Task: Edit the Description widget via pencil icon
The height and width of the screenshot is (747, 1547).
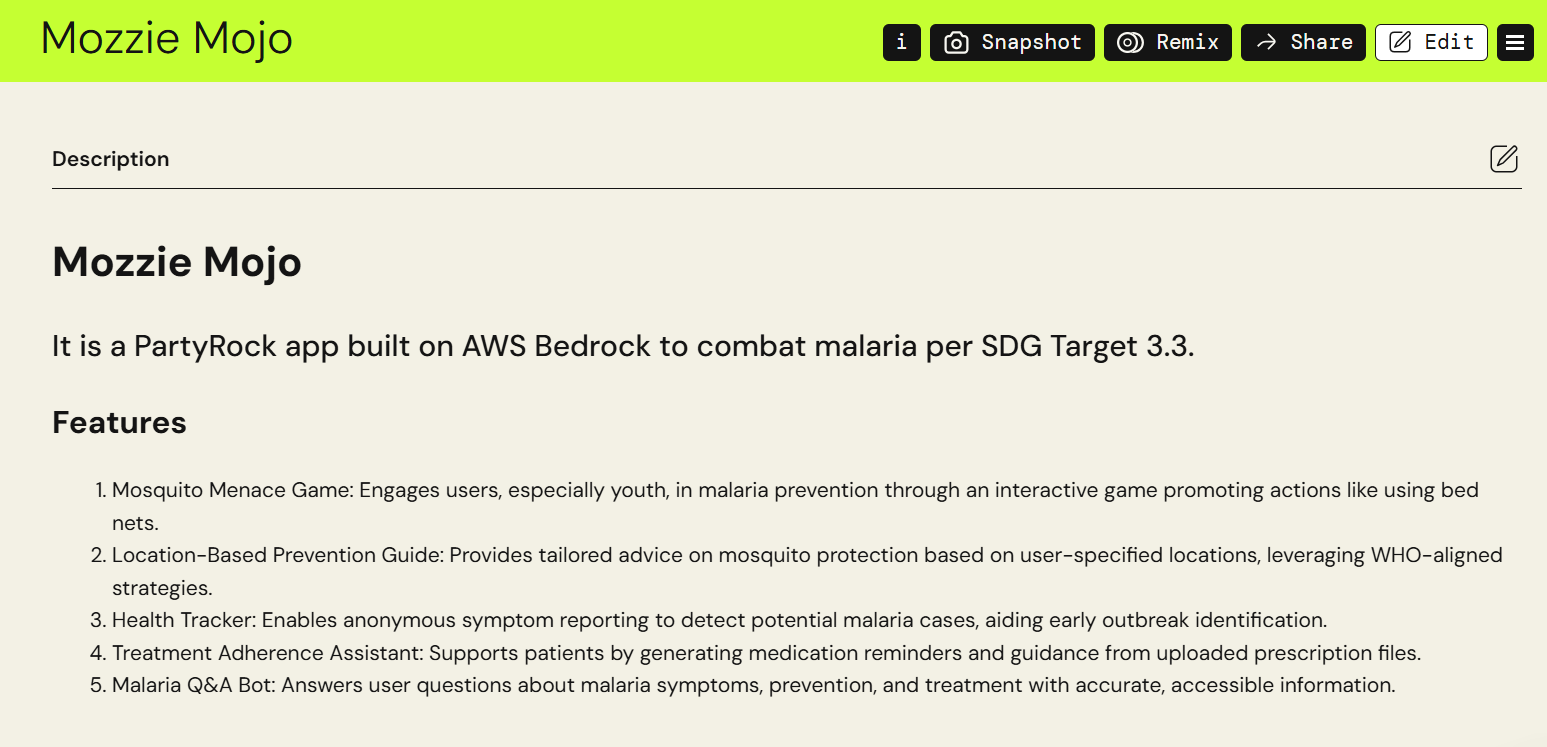Action: pyautogui.click(x=1503, y=159)
